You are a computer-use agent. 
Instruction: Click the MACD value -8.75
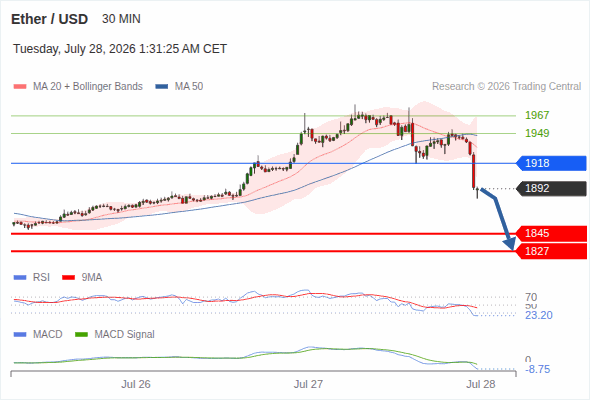[538, 370]
